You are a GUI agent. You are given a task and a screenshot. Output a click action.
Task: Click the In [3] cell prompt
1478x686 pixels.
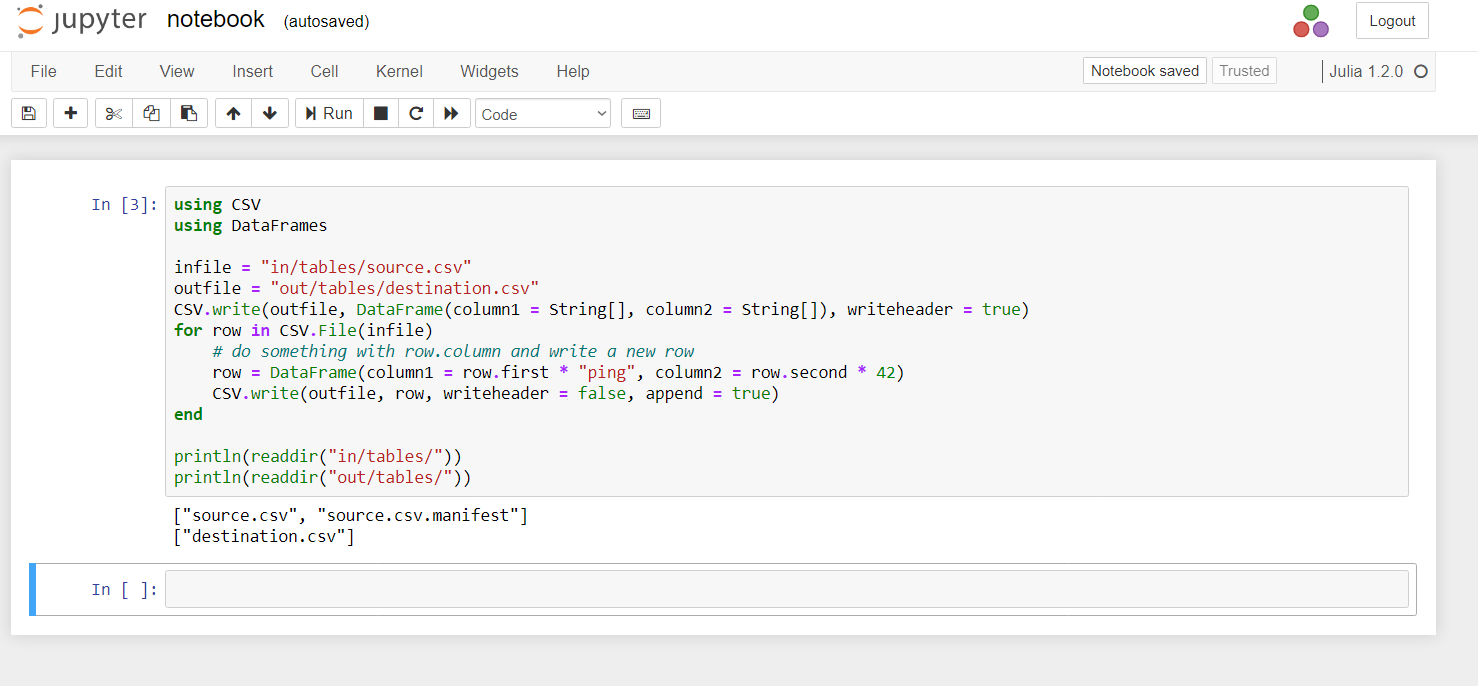[x=125, y=204]
